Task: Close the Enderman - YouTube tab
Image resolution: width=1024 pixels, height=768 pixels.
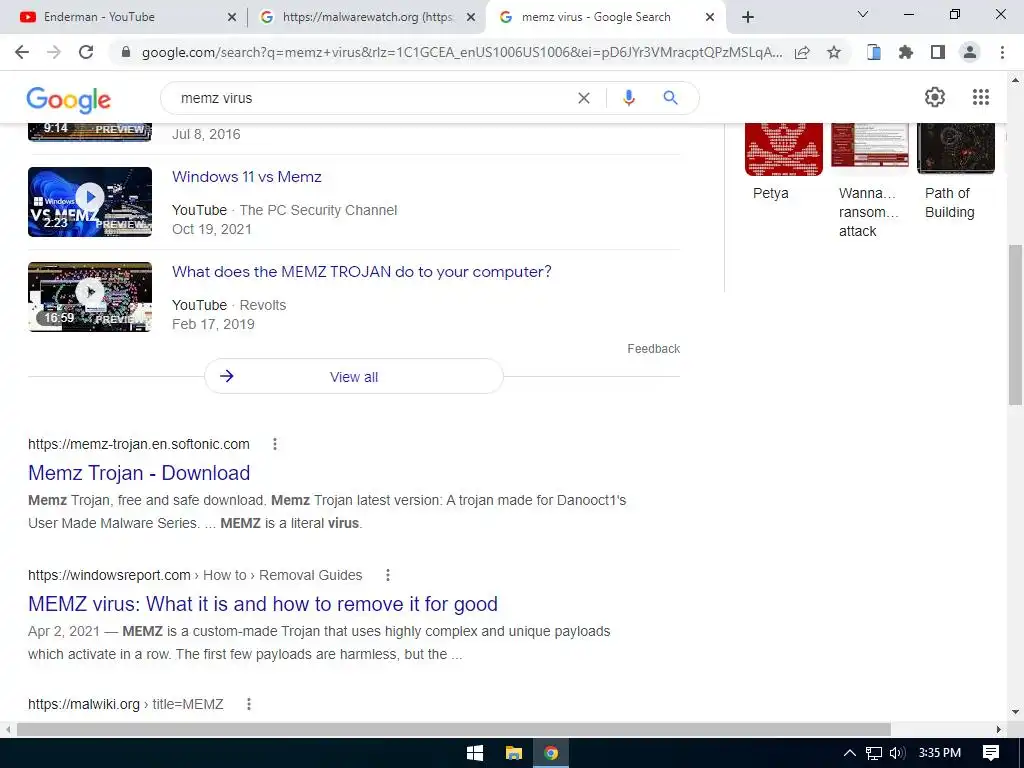Action: [232, 17]
